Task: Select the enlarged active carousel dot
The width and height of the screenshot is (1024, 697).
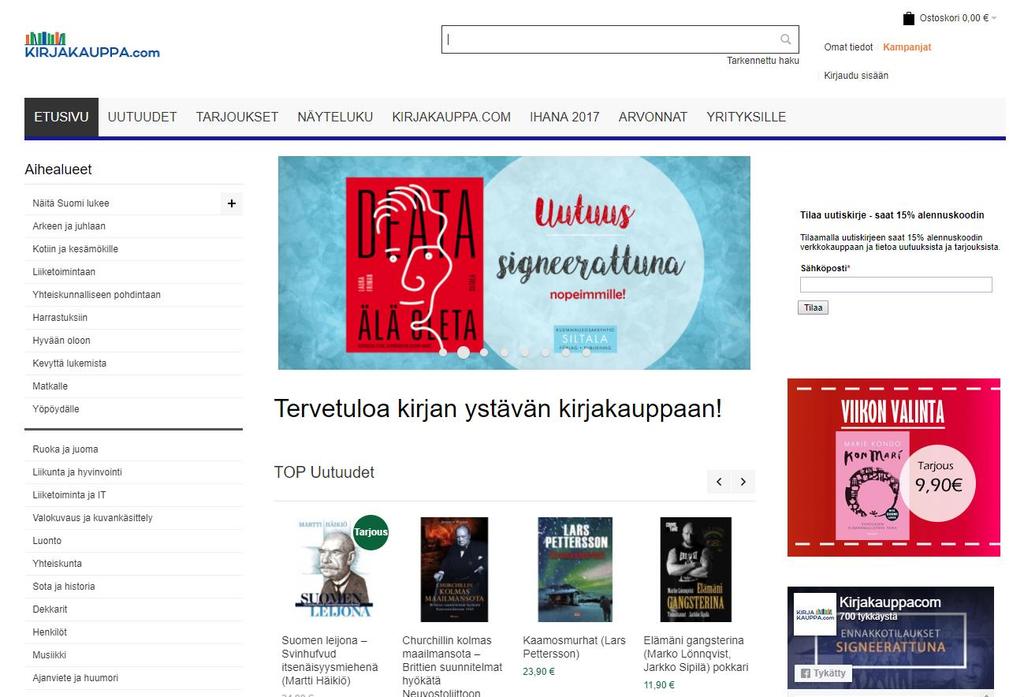Action: tap(463, 352)
